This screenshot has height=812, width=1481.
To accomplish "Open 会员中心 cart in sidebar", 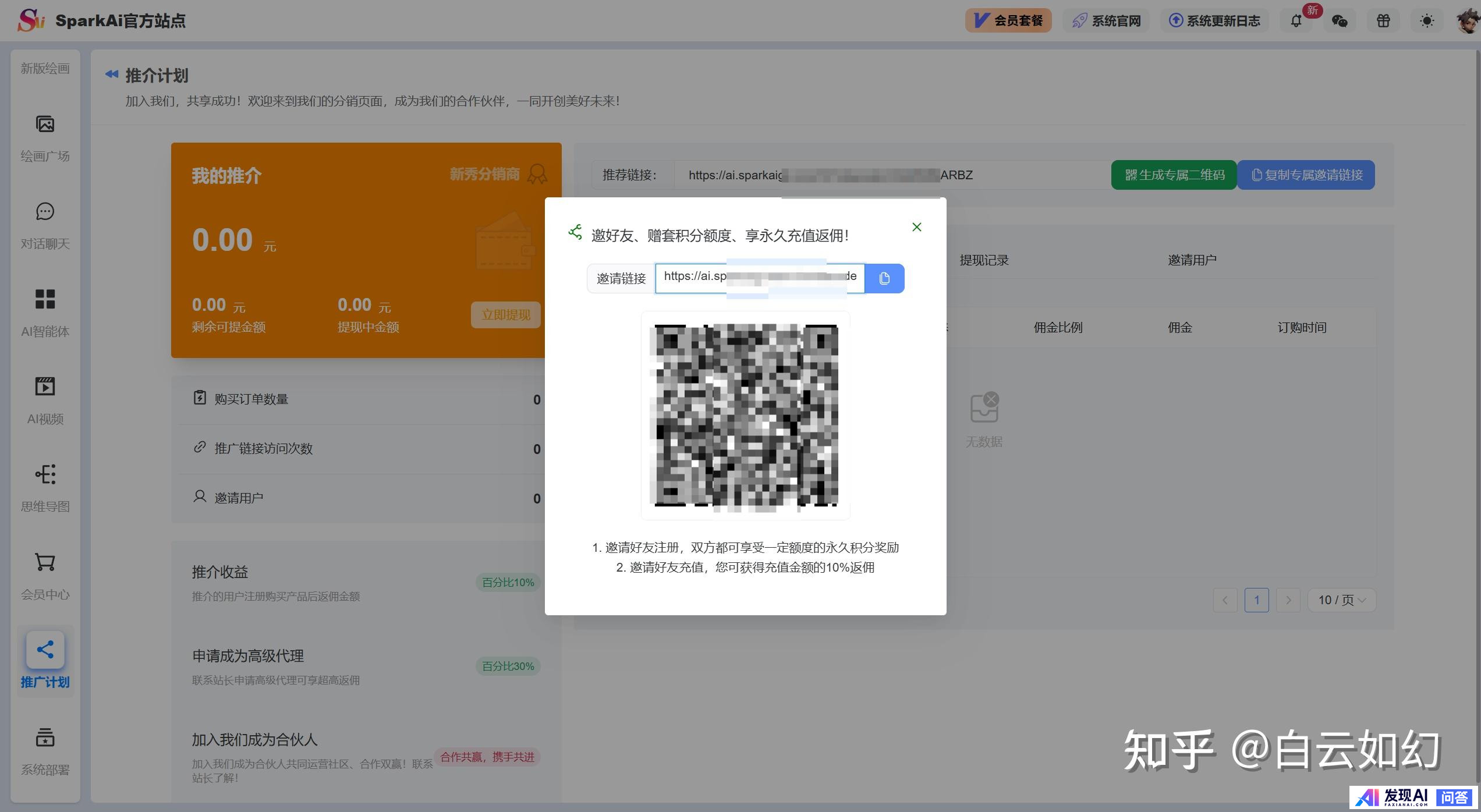I will coord(45,577).
